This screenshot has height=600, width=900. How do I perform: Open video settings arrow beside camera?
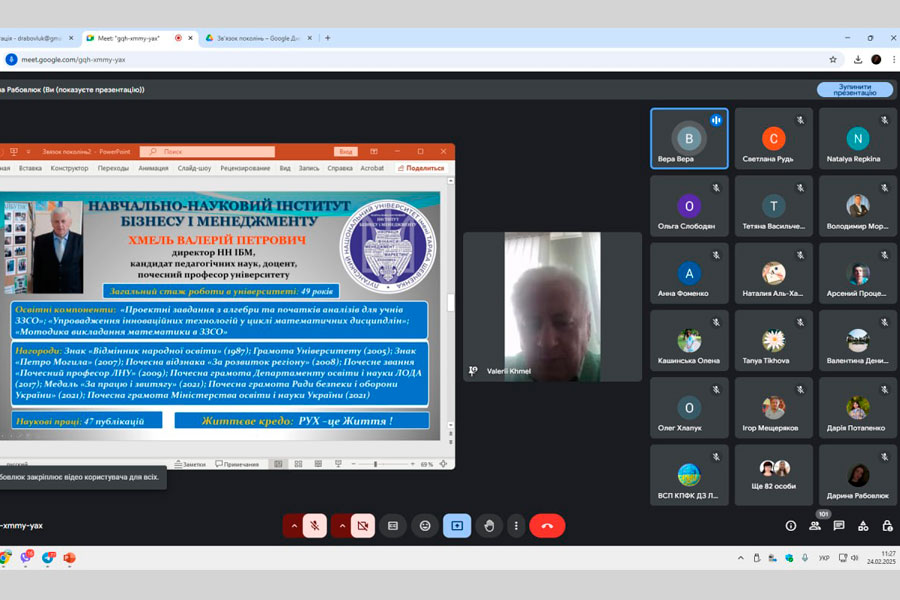point(342,525)
